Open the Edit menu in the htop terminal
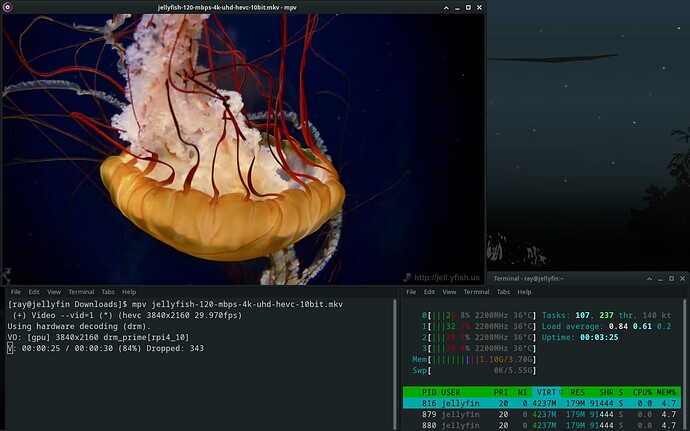 coord(429,292)
